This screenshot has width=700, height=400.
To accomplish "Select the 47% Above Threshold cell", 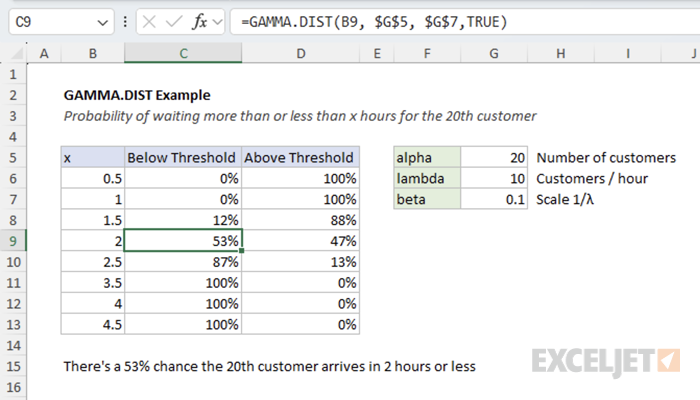I will pos(300,241).
